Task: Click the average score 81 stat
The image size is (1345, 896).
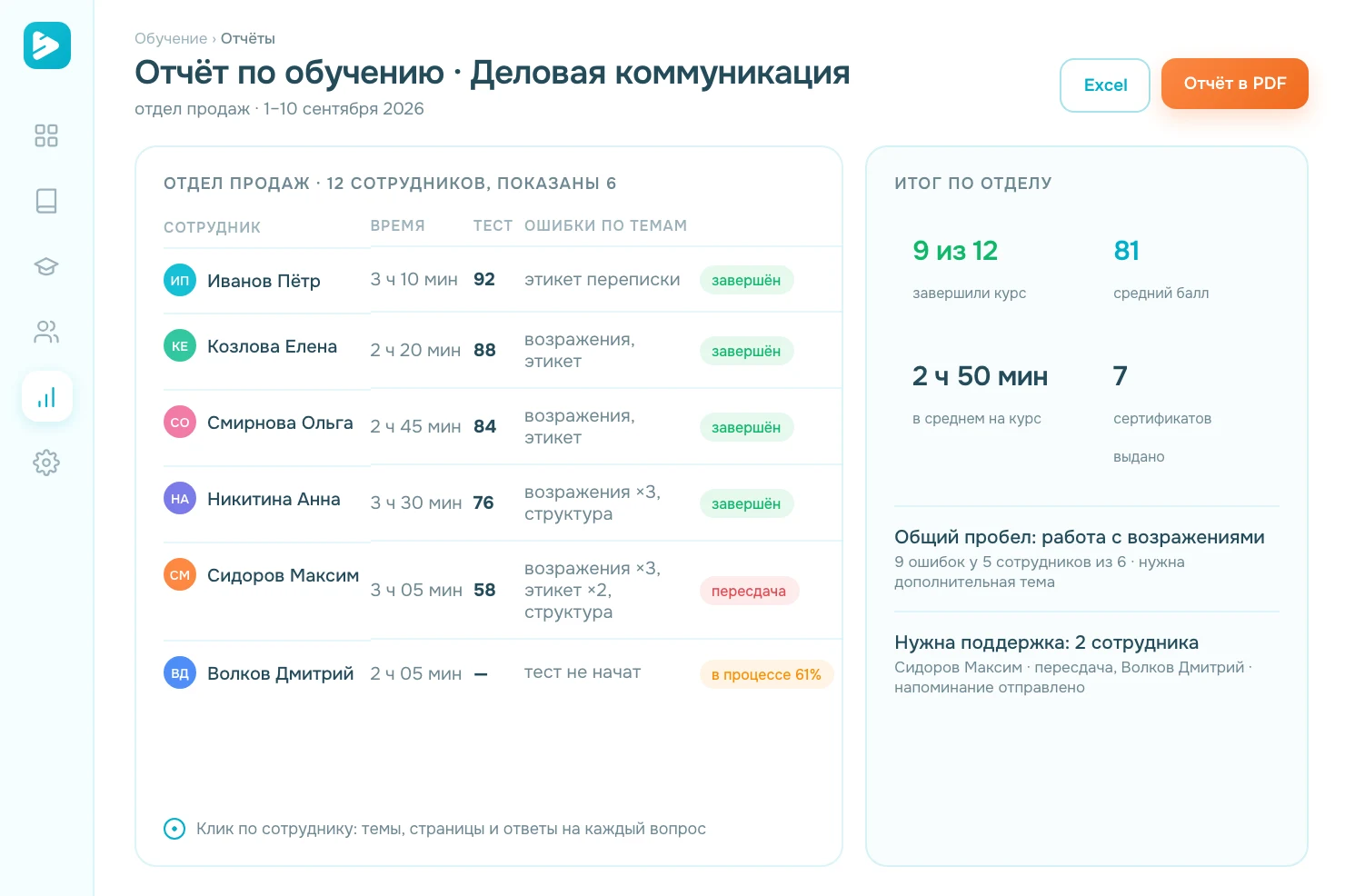Action: pyautogui.click(x=1127, y=251)
